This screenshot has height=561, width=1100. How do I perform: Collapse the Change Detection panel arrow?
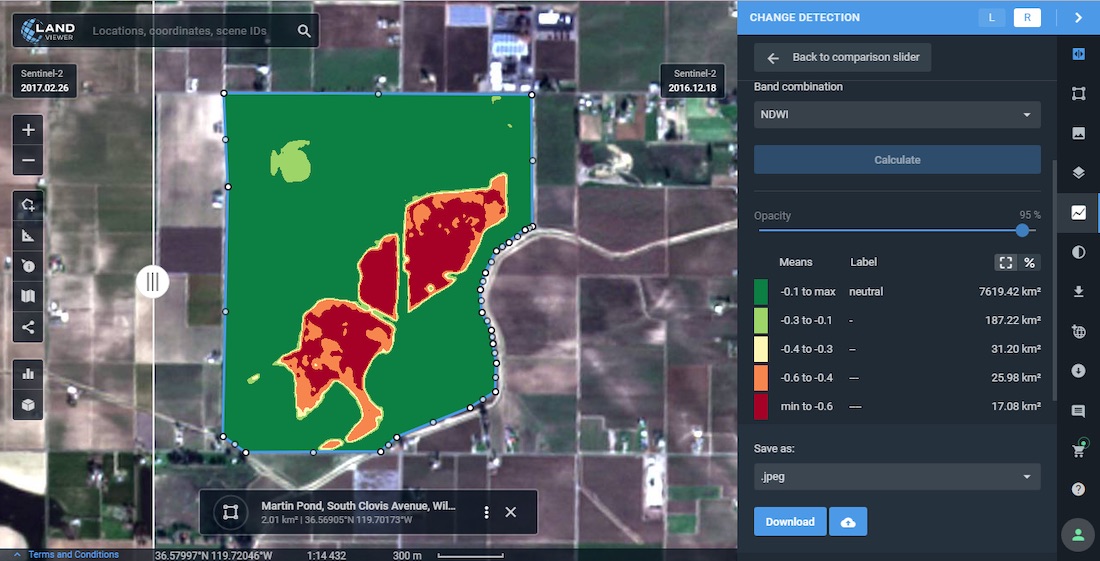click(x=1078, y=18)
